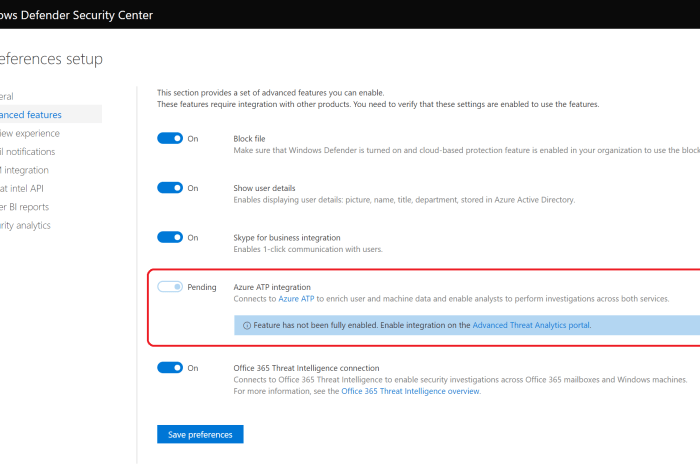Switch the pending Azure ATP integration toggle

[x=170, y=287]
